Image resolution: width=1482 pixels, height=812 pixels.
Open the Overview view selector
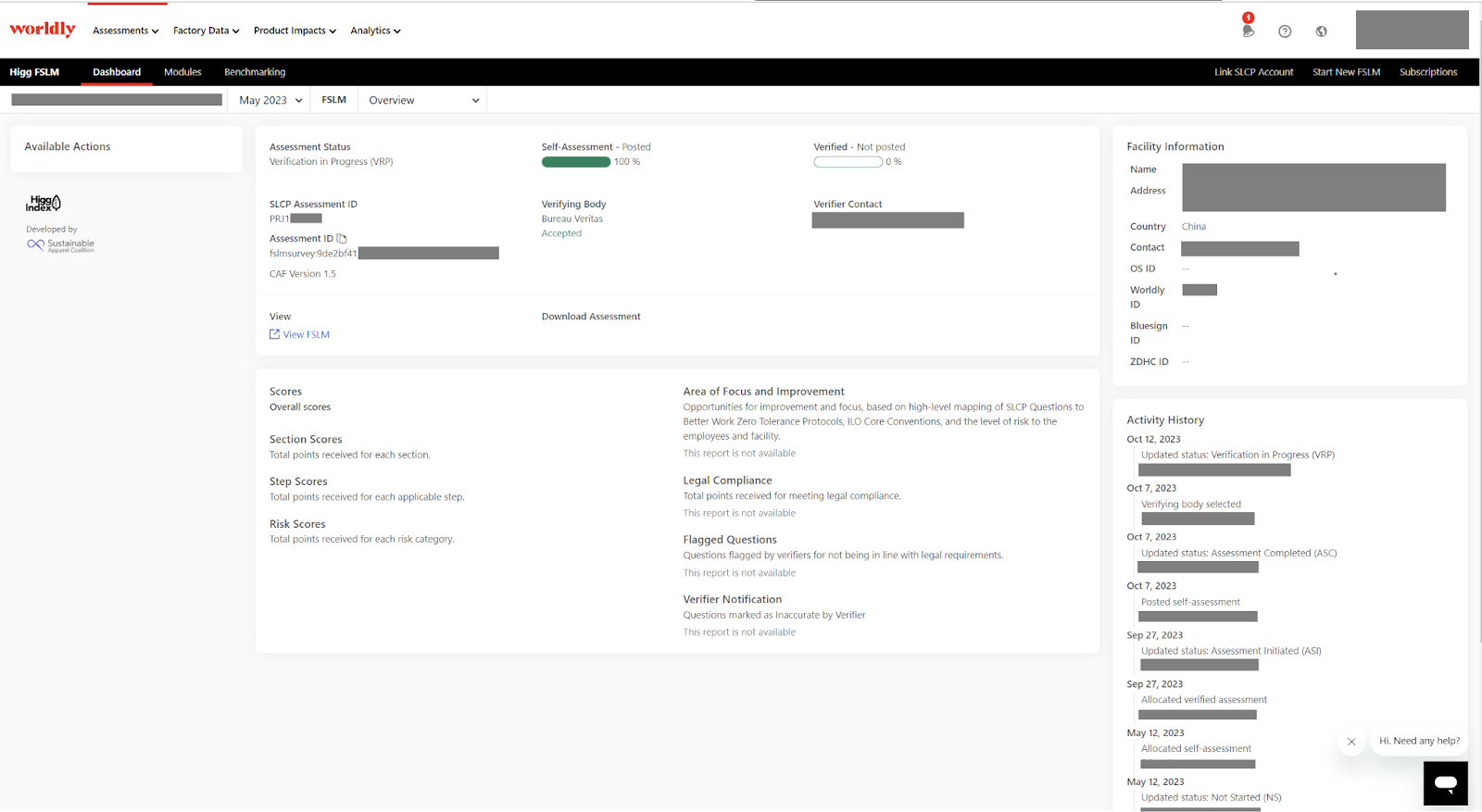pyautogui.click(x=422, y=100)
